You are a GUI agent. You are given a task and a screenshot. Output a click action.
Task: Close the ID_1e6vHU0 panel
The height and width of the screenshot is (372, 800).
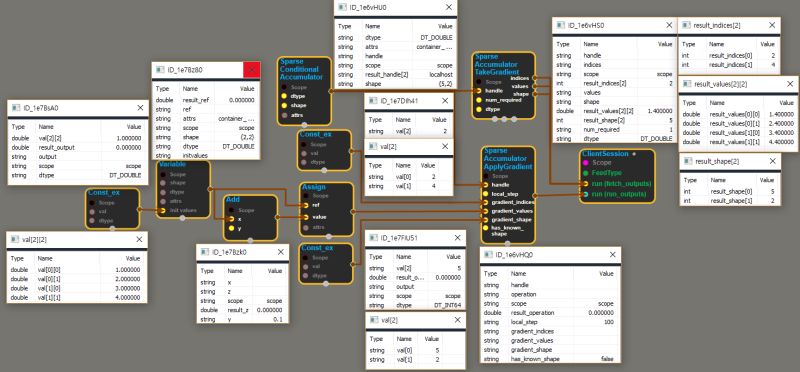point(448,7)
